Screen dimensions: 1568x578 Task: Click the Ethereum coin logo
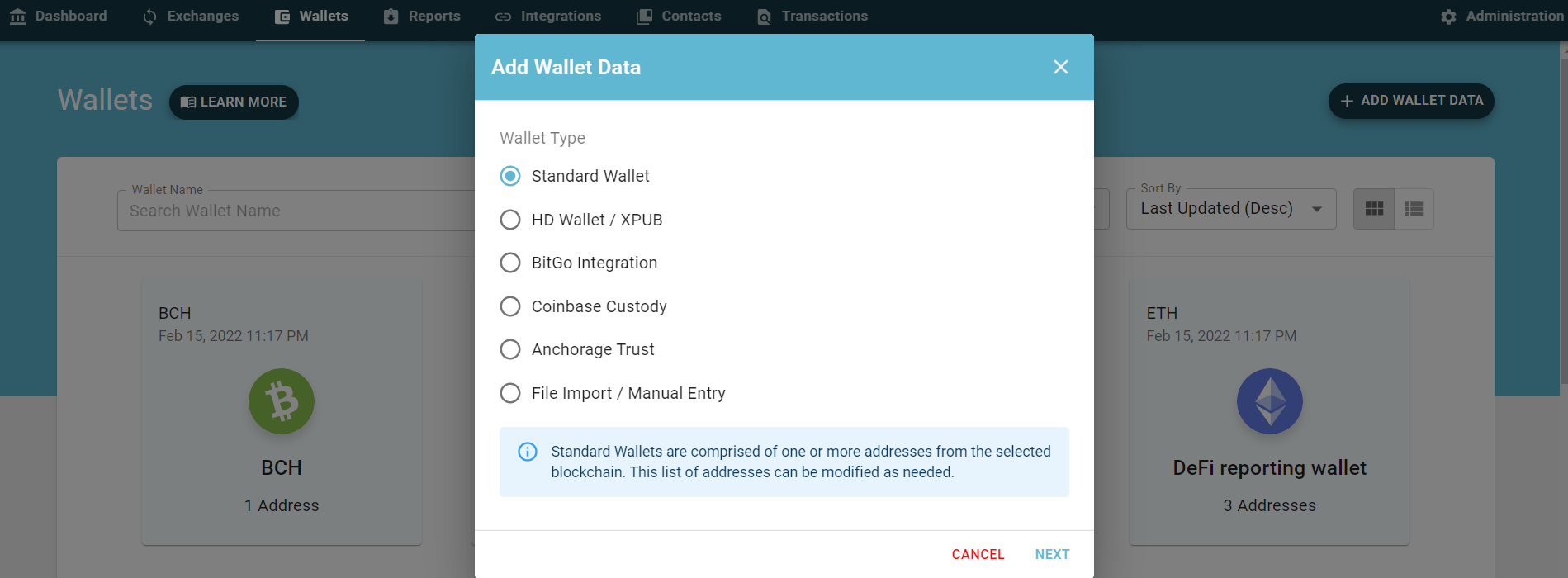click(x=1269, y=401)
